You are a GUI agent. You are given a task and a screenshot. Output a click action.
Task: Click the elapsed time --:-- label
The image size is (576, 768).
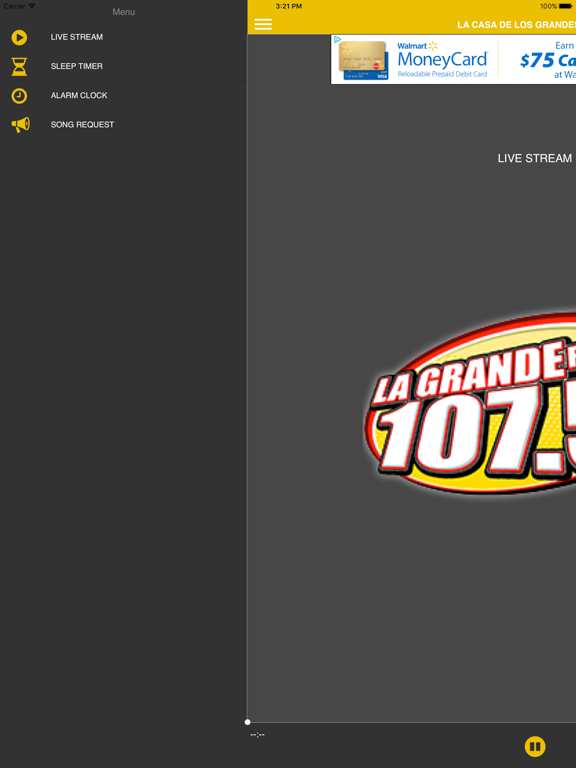[x=257, y=735]
